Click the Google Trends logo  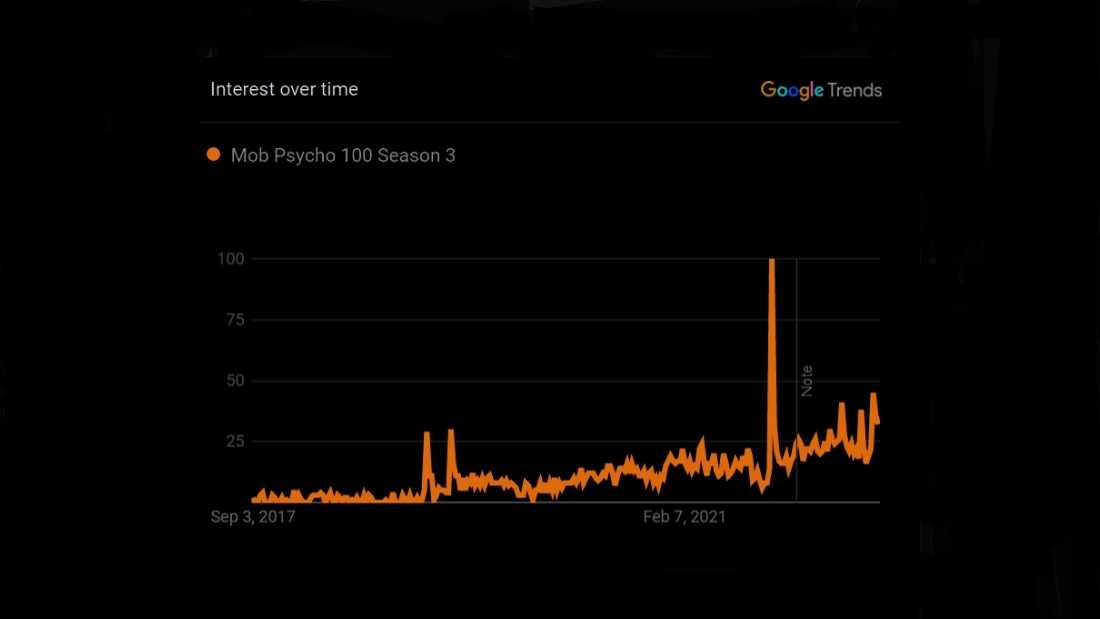click(x=821, y=90)
